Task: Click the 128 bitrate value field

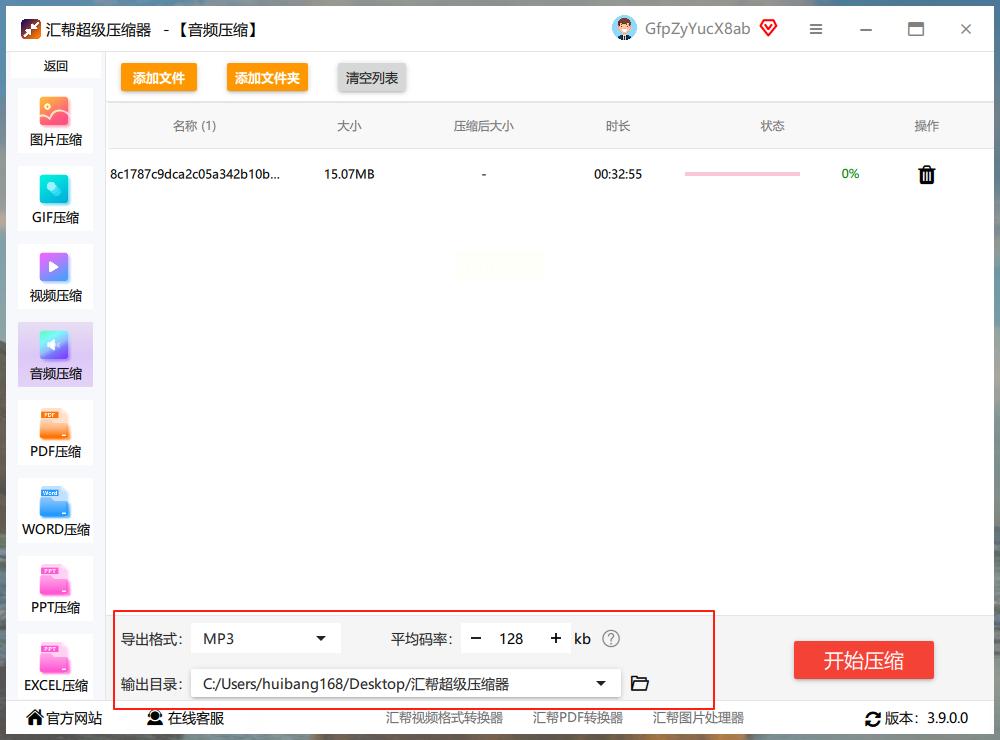Action: point(512,639)
